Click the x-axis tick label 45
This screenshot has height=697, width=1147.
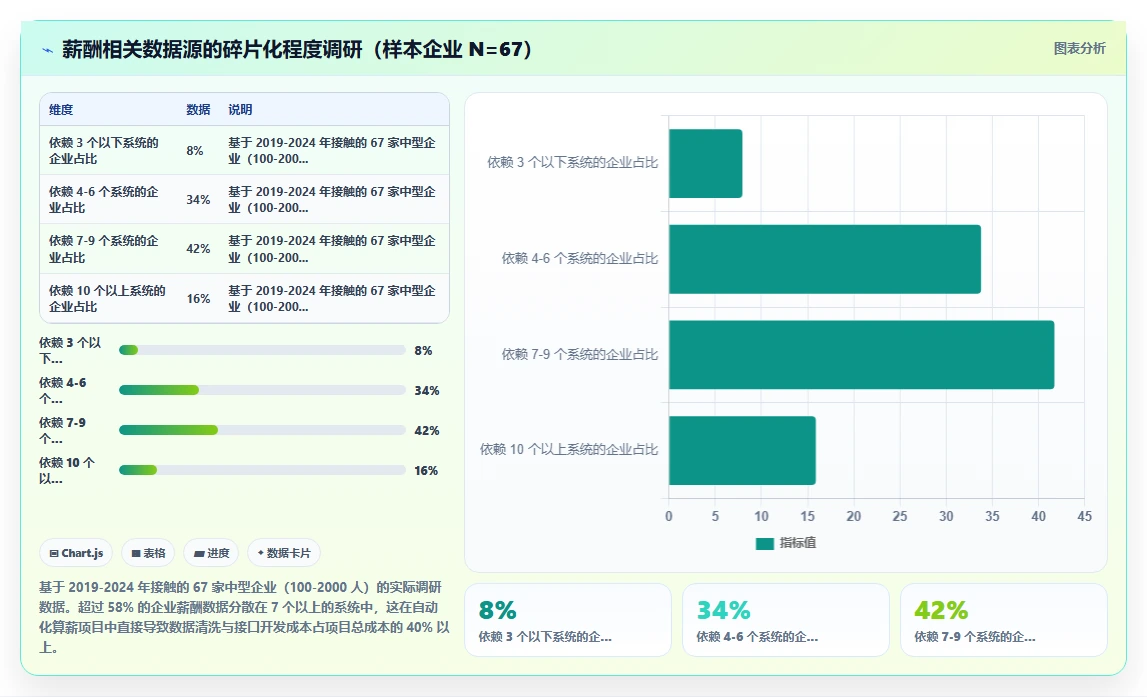pos(1084,516)
